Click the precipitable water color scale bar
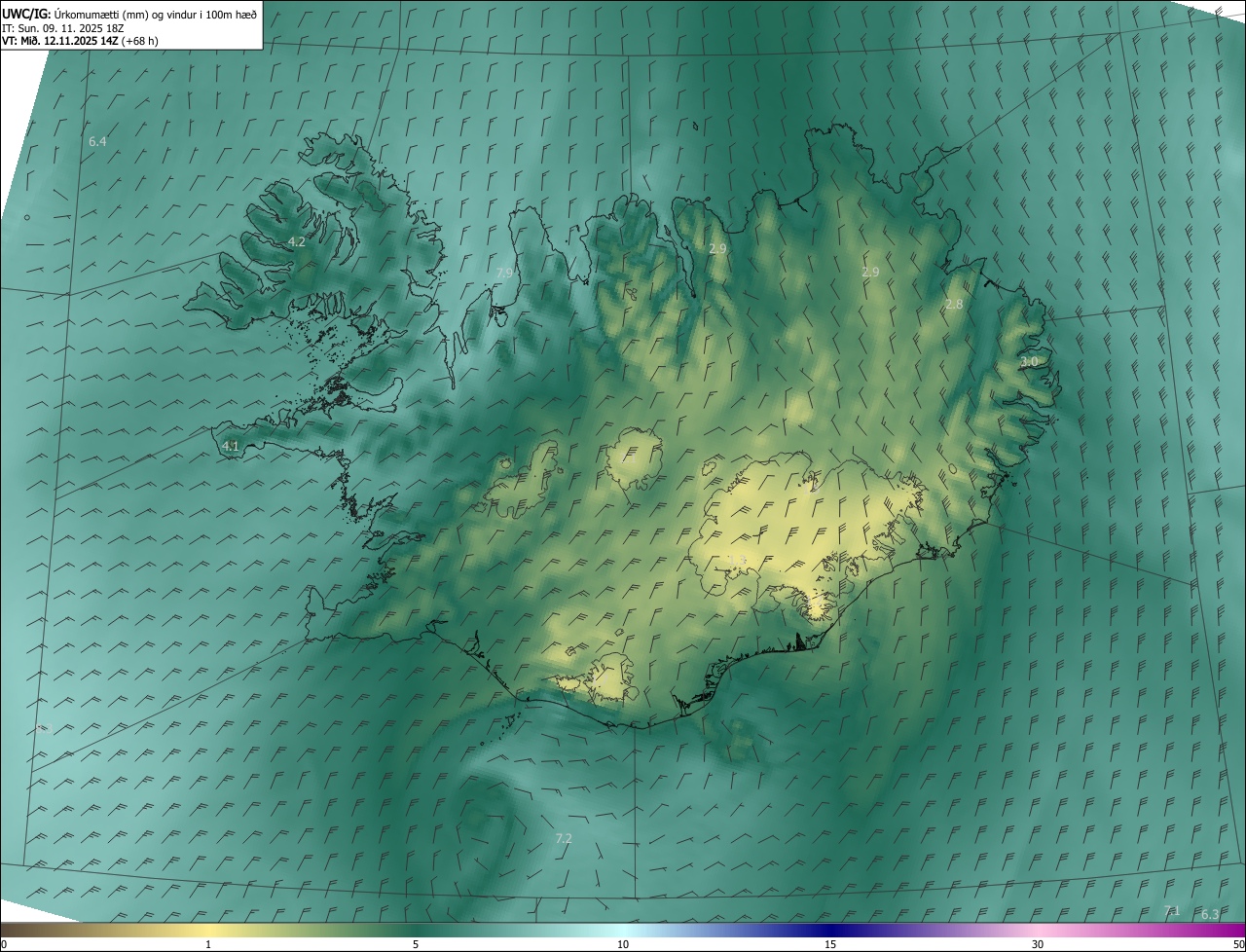The height and width of the screenshot is (952, 1246). (623, 930)
